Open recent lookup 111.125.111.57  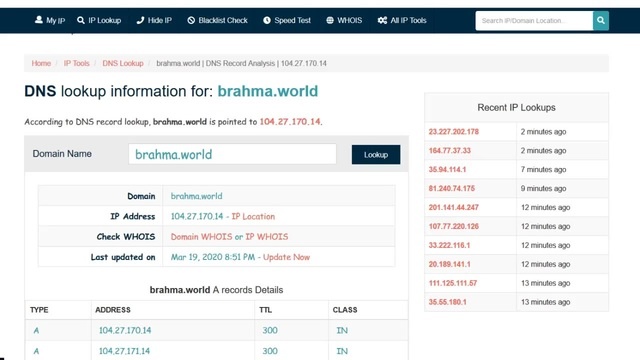453,283
